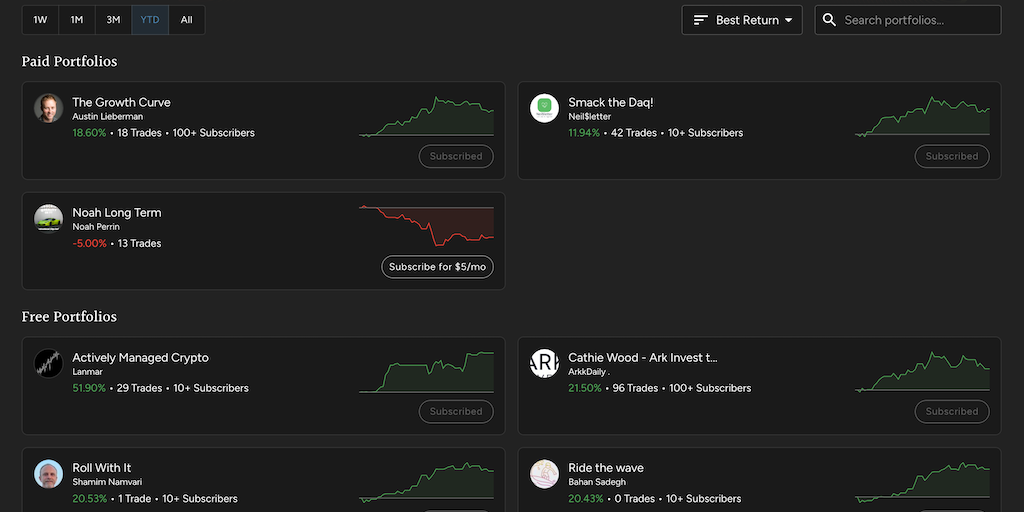This screenshot has width=1024, height=512.
Task: Select the 1W time range
Action: pos(40,20)
